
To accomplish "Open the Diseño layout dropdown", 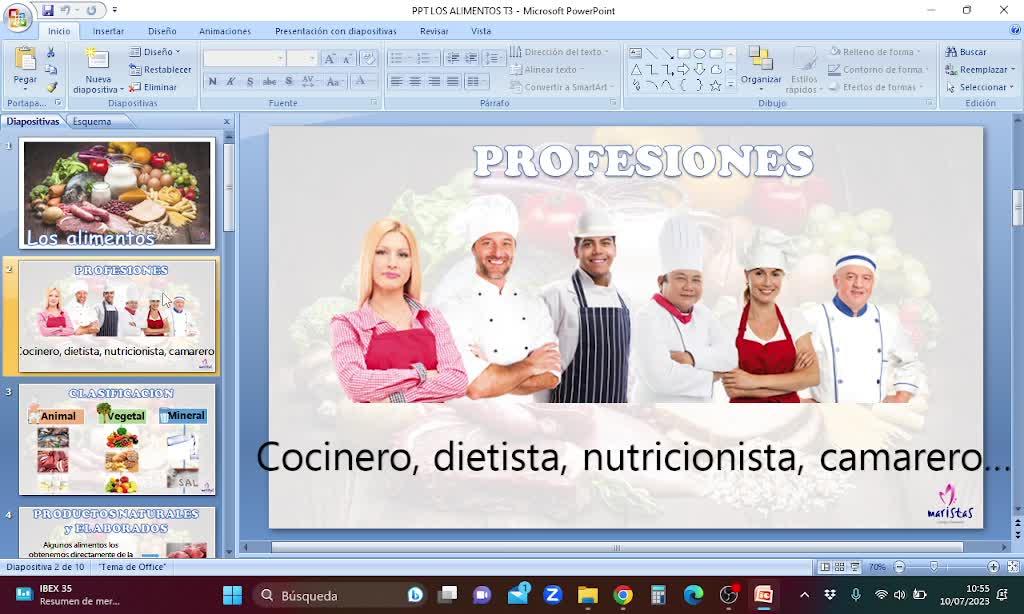I will pyautogui.click(x=155, y=52).
